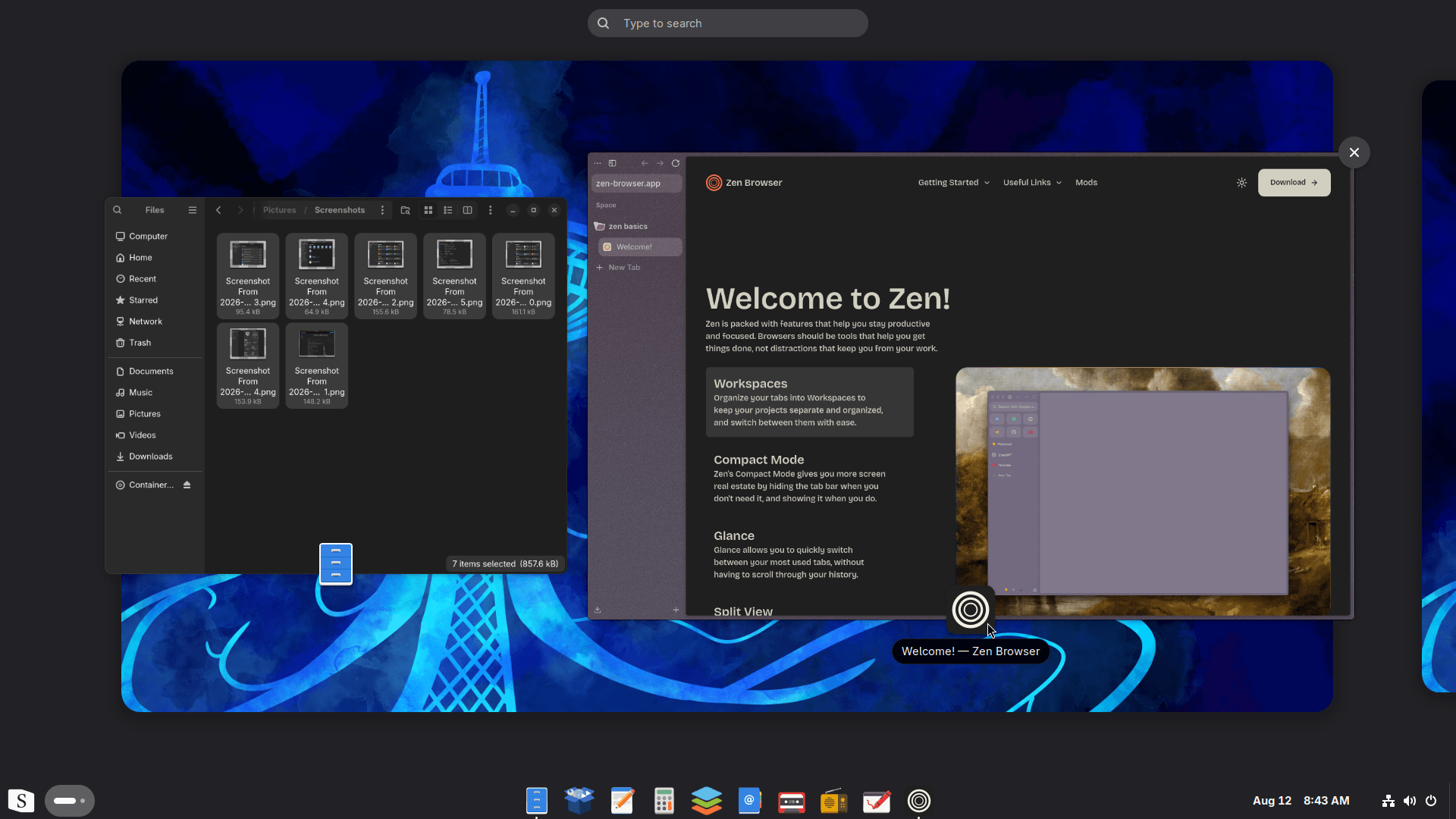Open the Files hamburger menu
1456x819 pixels.
[193, 210]
